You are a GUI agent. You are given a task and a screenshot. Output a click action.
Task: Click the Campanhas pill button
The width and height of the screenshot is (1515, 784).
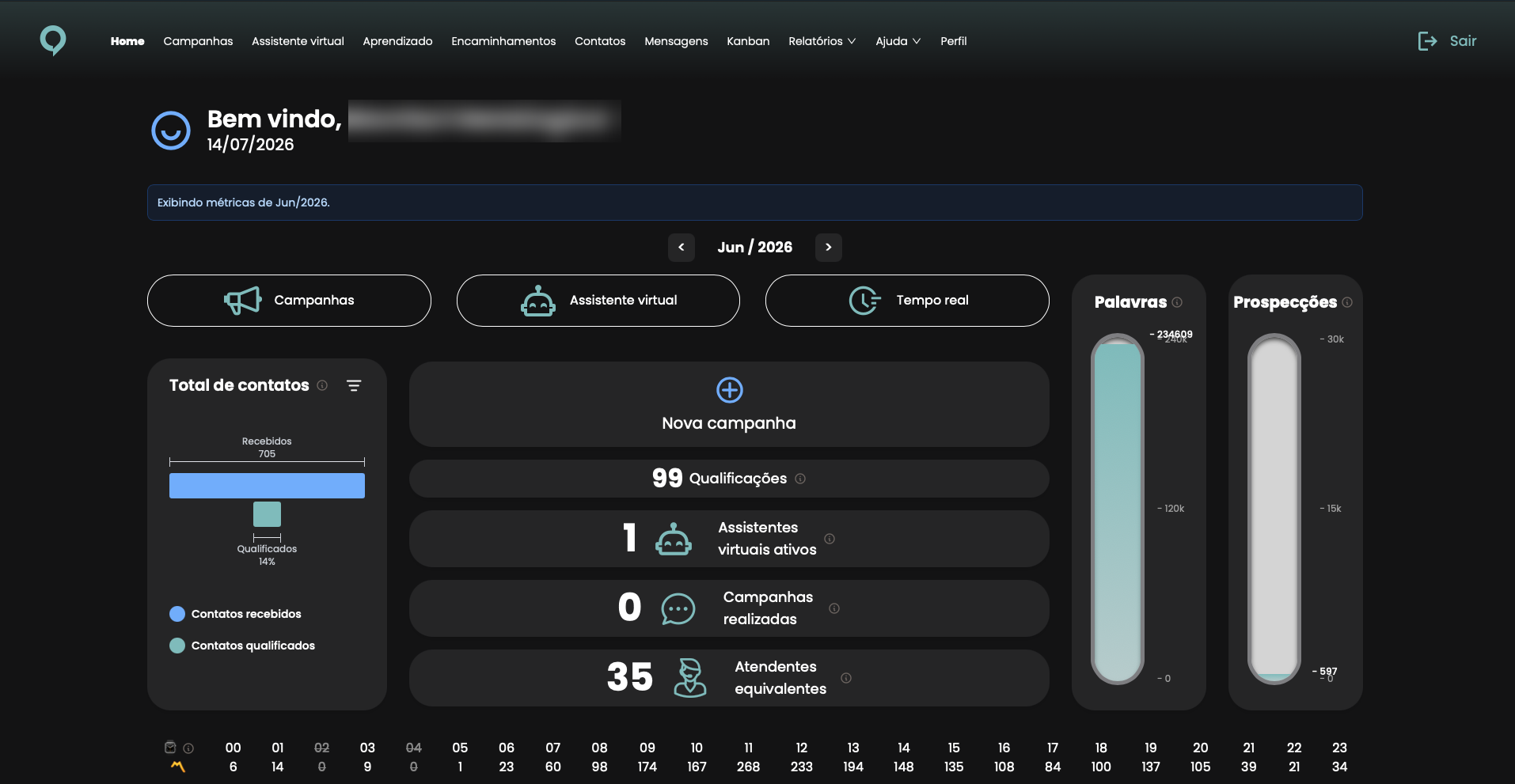click(289, 301)
